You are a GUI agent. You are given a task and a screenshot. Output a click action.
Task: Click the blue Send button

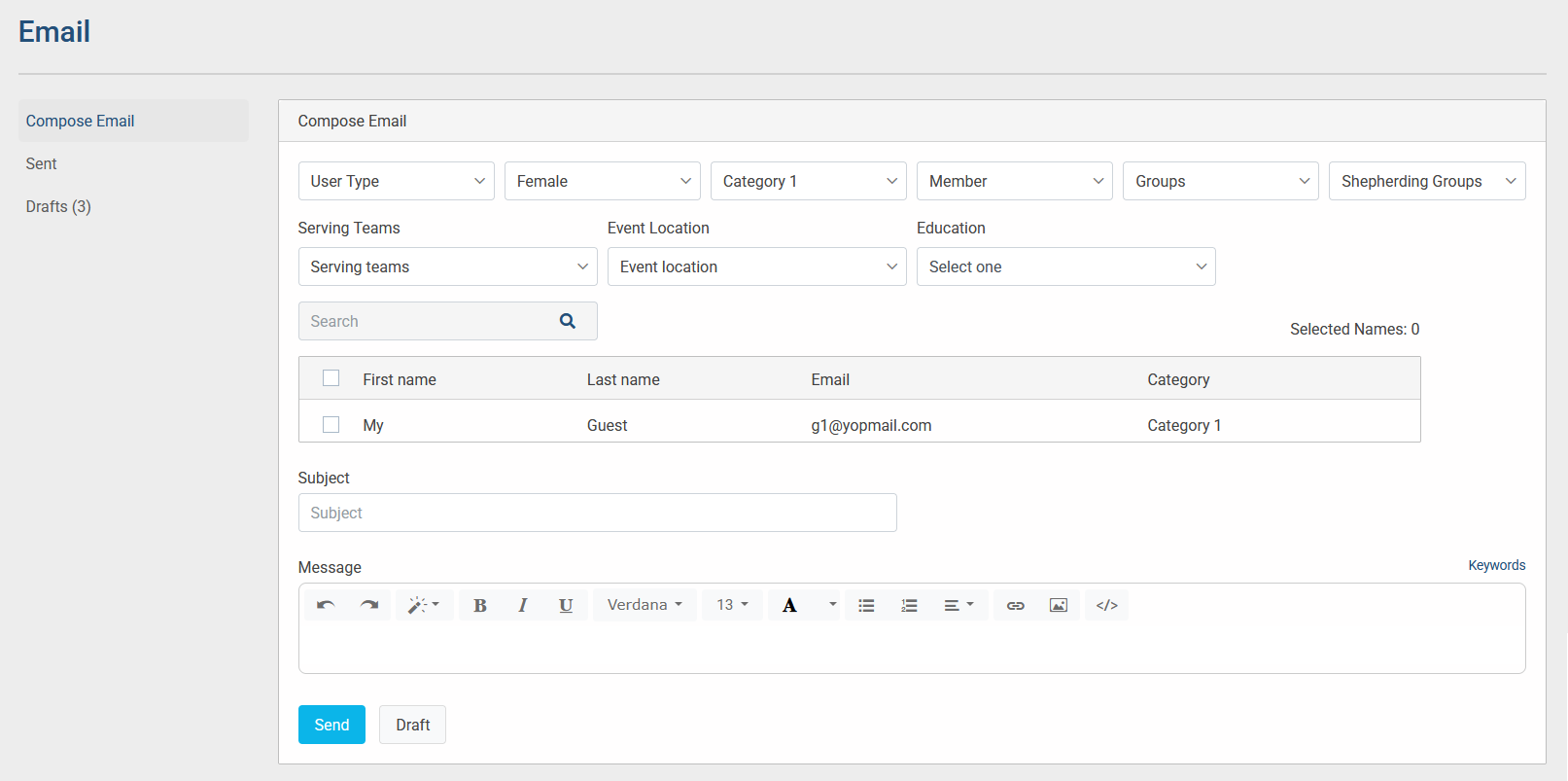pyautogui.click(x=331, y=725)
